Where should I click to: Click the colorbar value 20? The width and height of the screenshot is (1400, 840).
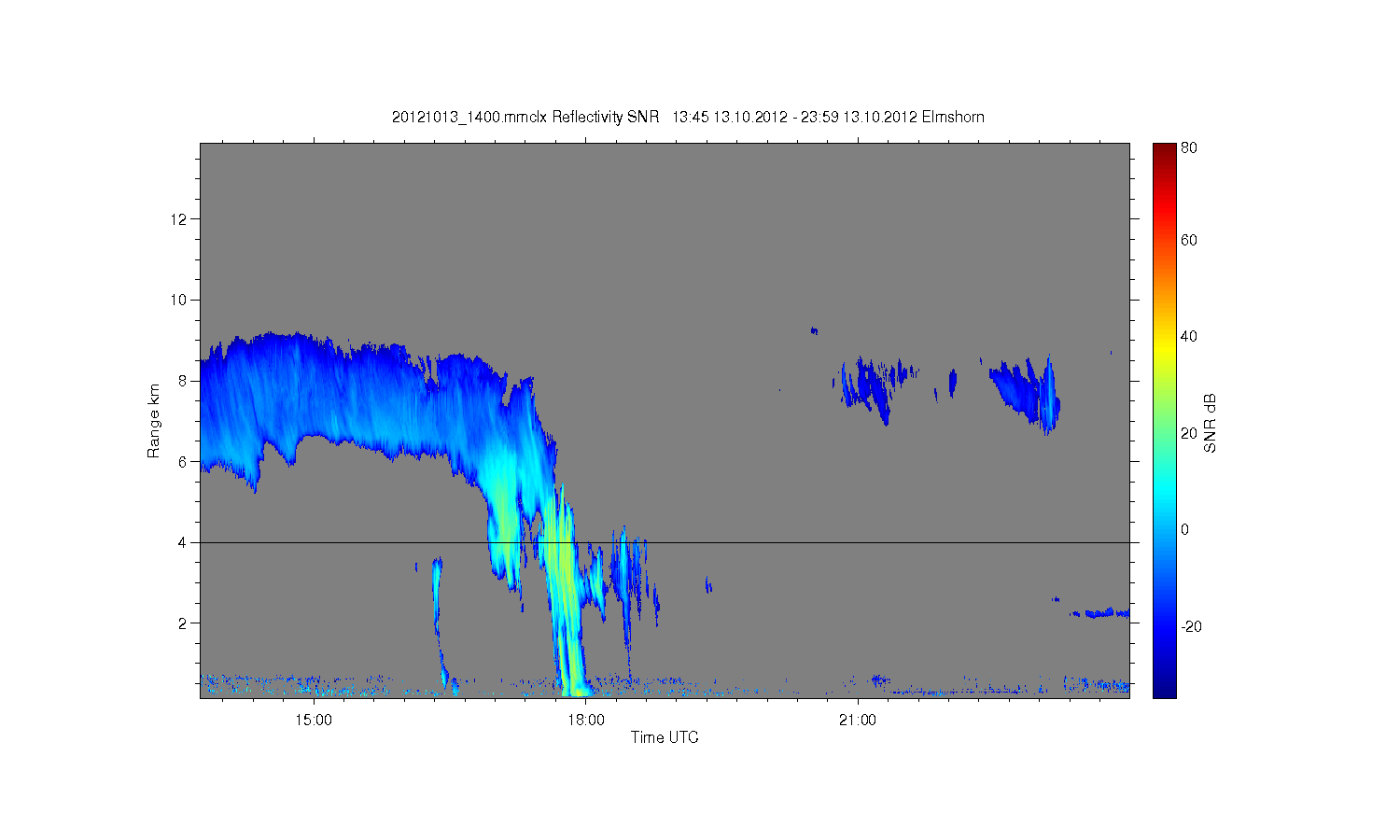pos(1189,433)
